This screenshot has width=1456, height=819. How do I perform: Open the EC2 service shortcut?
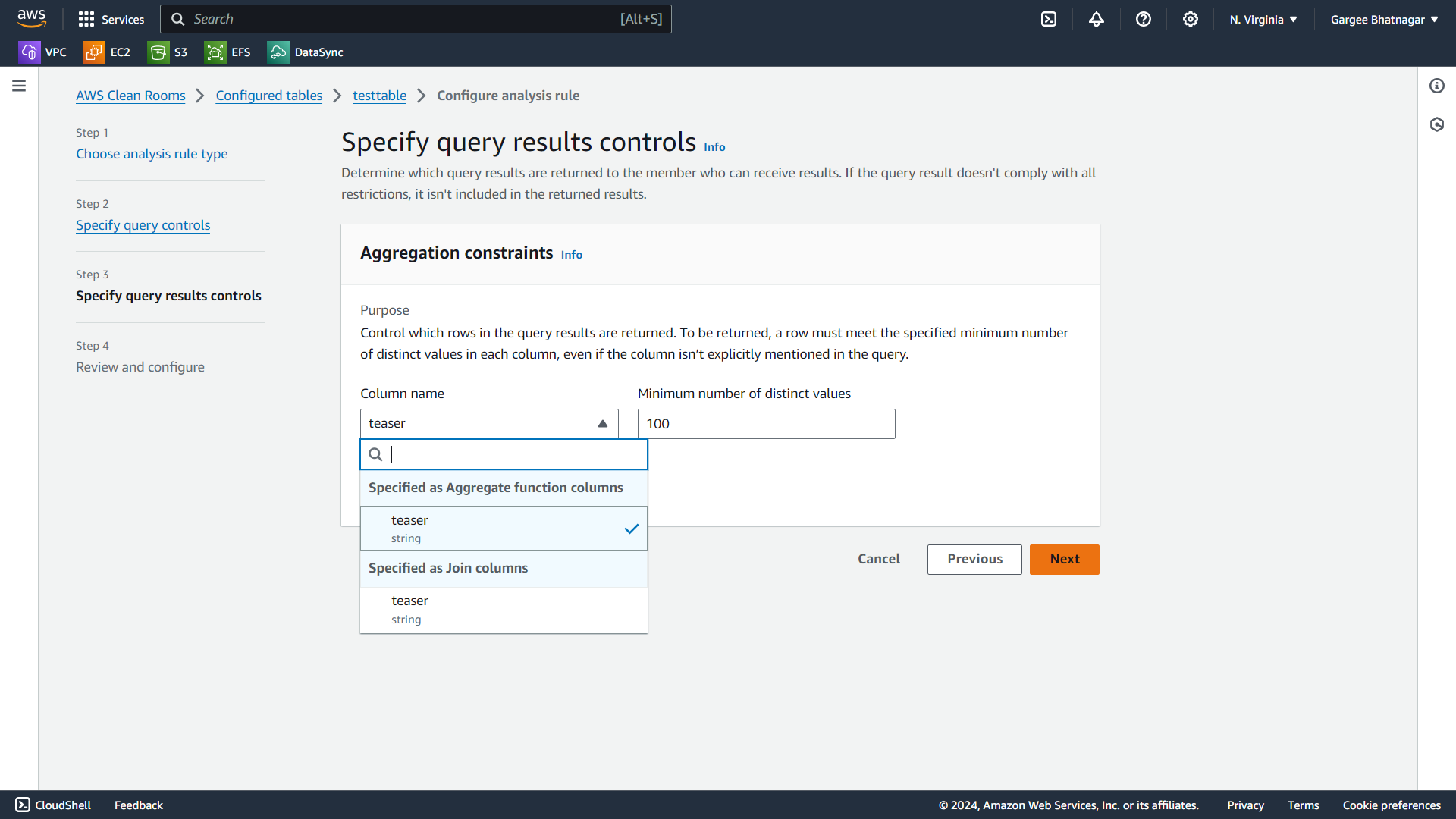(107, 52)
